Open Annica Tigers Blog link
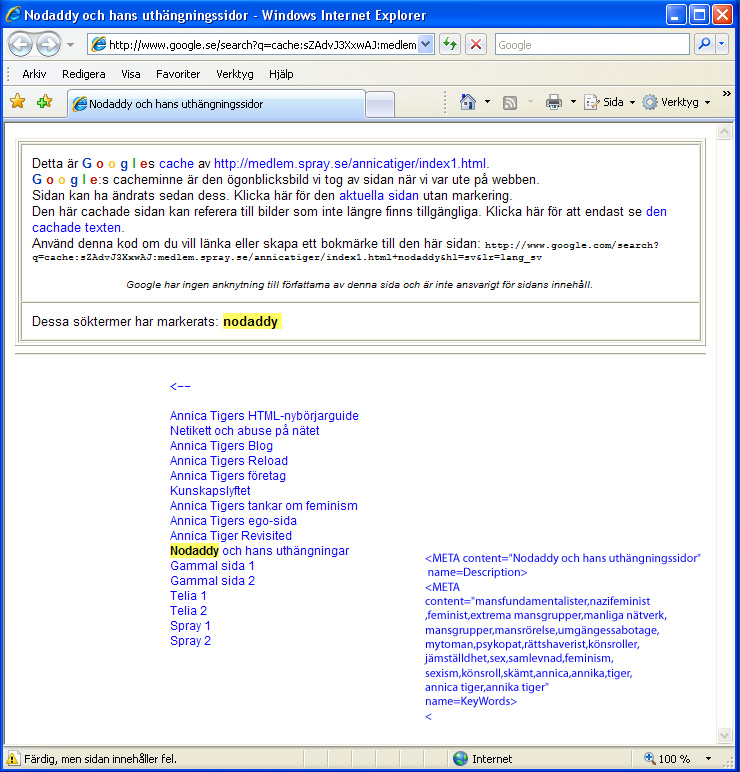Image resolution: width=740 pixels, height=772 pixels. (221, 446)
